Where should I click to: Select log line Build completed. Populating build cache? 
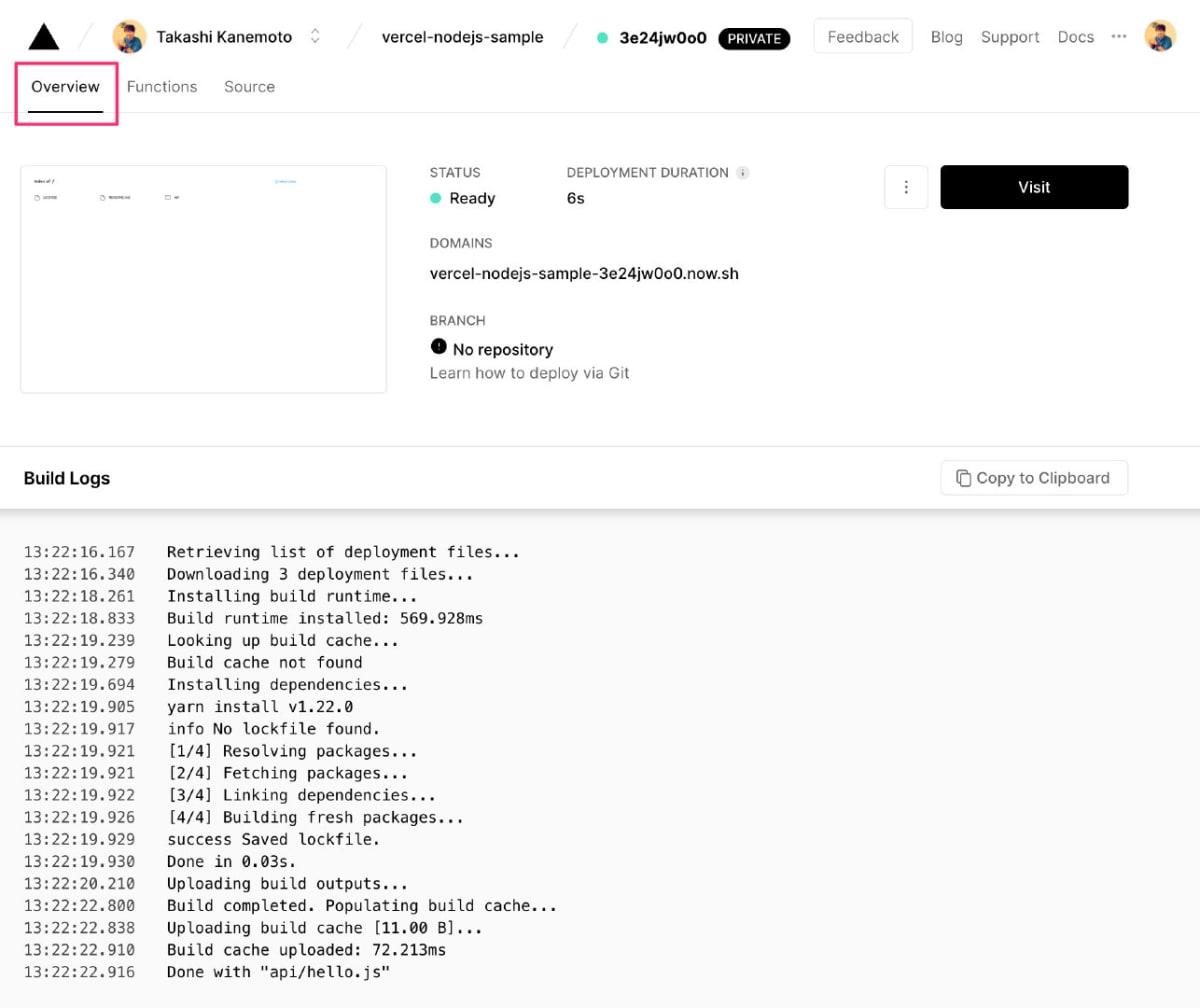362,906
